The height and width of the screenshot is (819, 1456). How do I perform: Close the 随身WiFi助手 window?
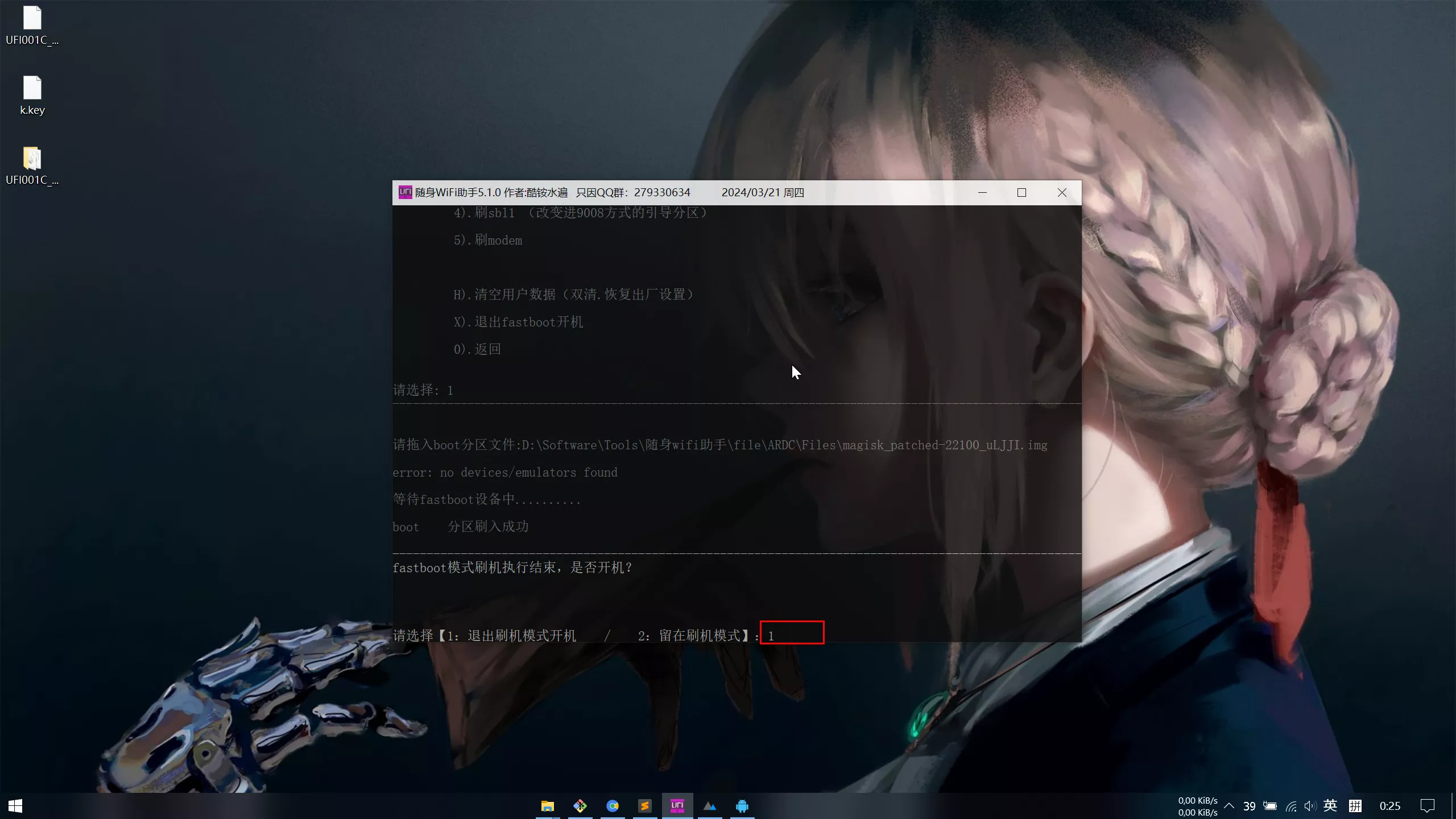tap(1062, 192)
